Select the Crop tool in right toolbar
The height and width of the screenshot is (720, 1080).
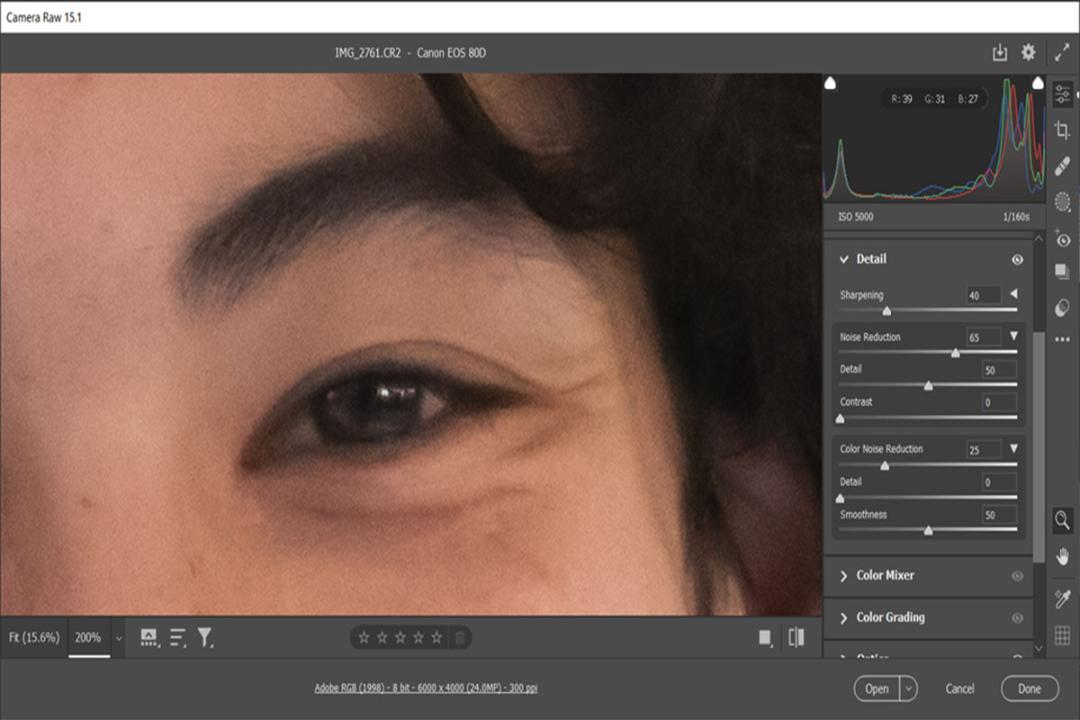coord(1062,130)
